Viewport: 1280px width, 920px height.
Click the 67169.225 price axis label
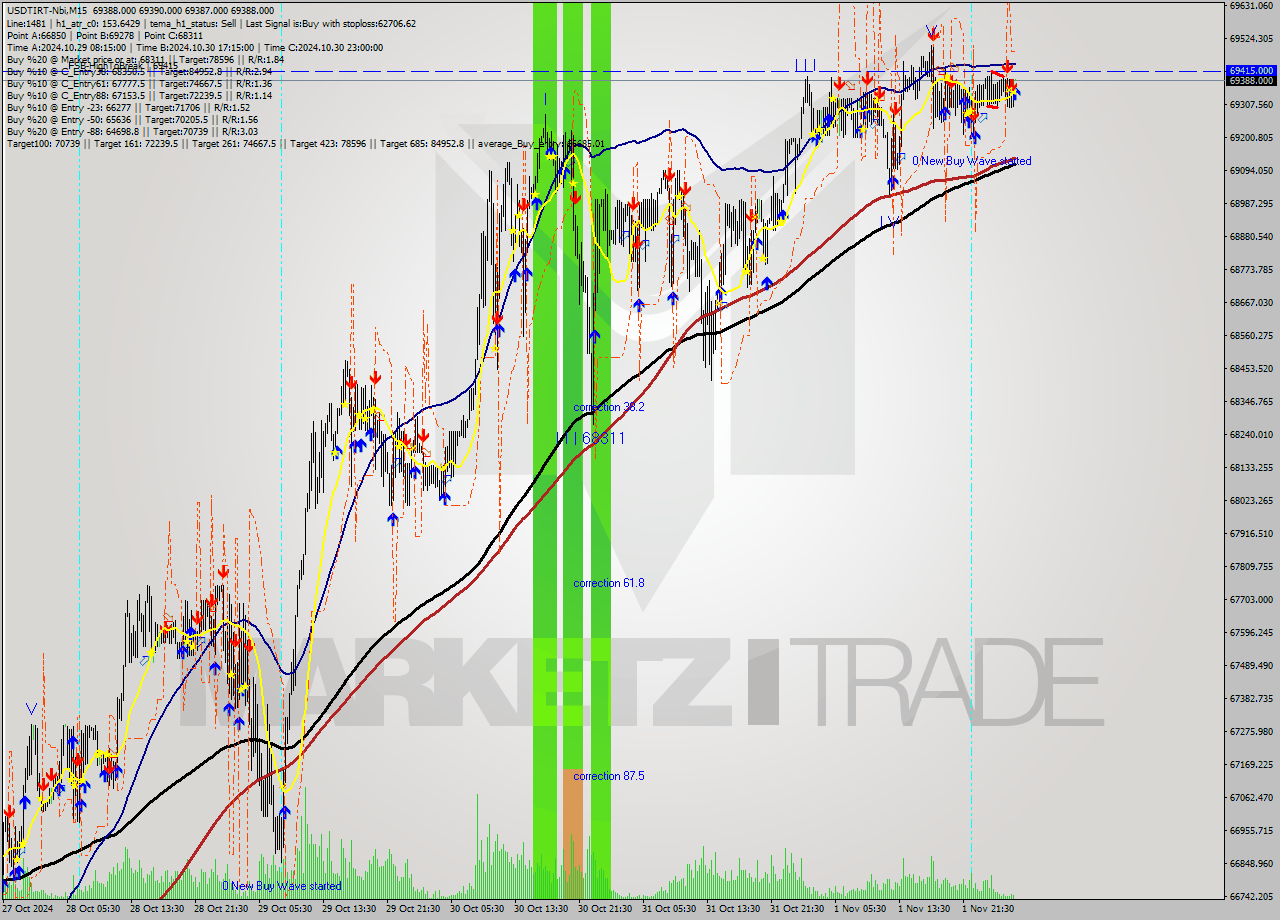tap(1251, 764)
